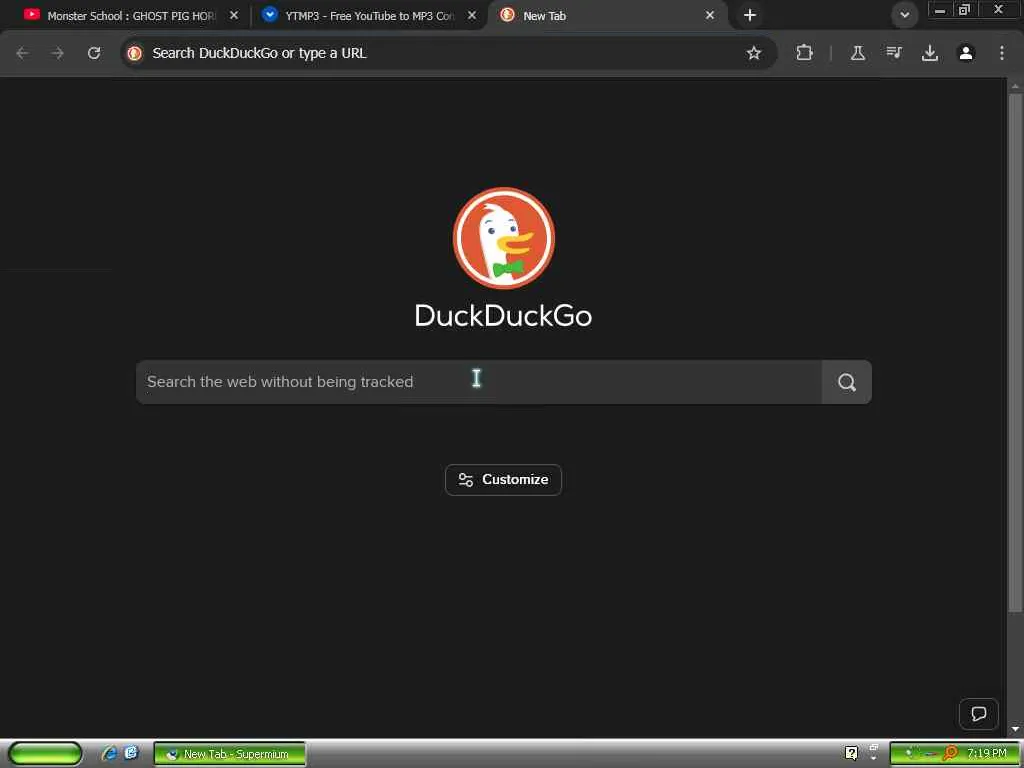Image resolution: width=1024 pixels, height=768 pixels.
Task: Click the DuckDuckGo duck logo
Action: tap(504, 238)
